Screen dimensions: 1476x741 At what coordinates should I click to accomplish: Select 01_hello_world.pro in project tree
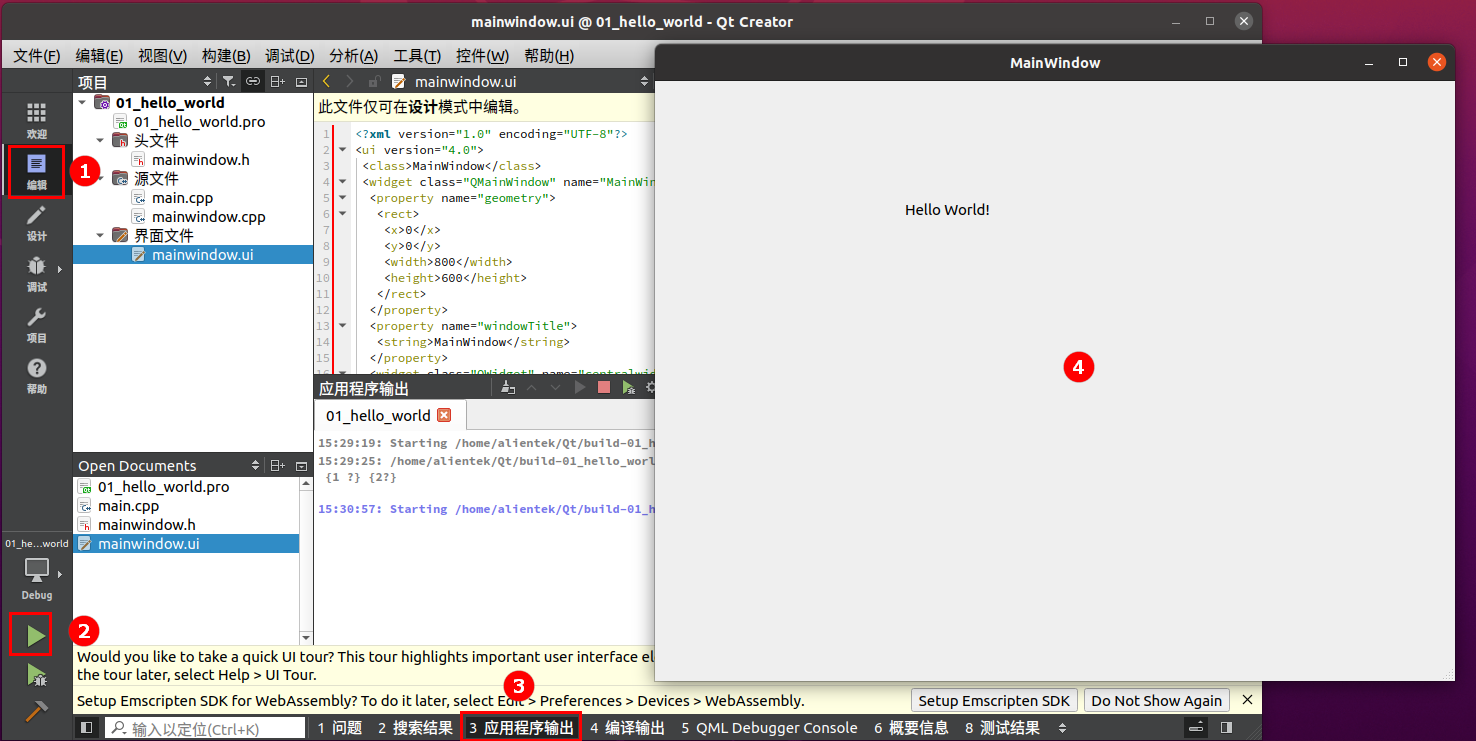point(199,122)
